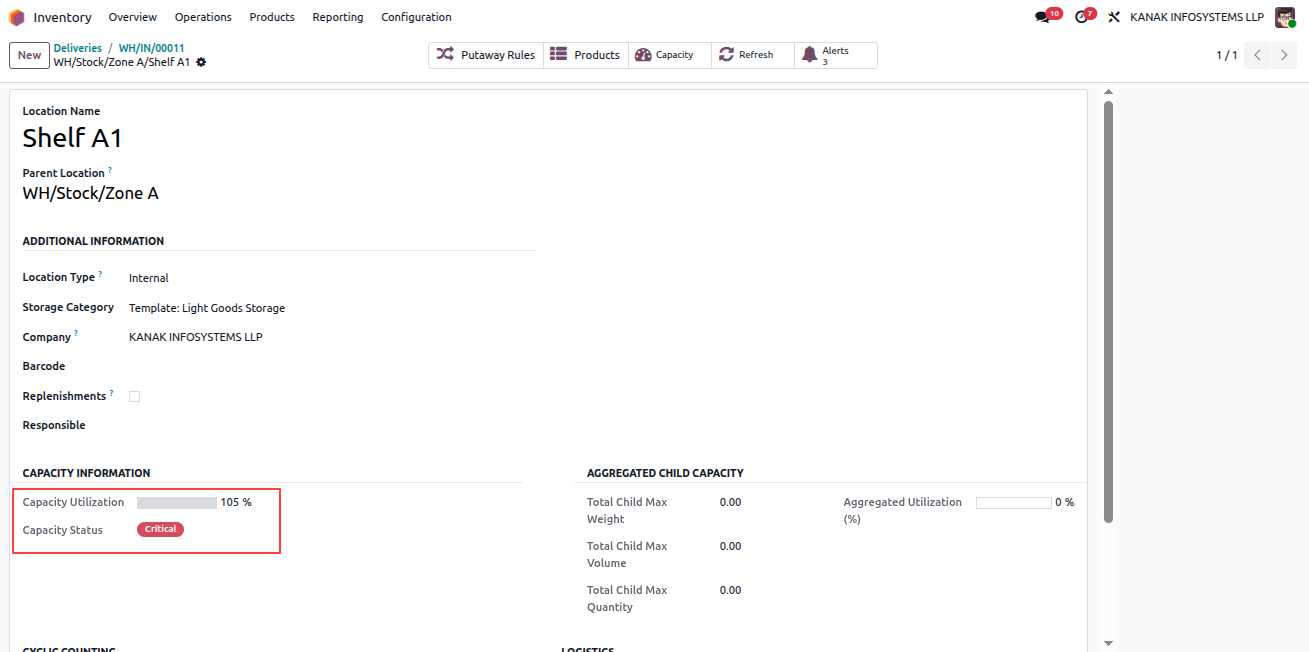Open the Configuration menu
The width and height of the screenshot is (1309, 652).
(x=416, y=17)
